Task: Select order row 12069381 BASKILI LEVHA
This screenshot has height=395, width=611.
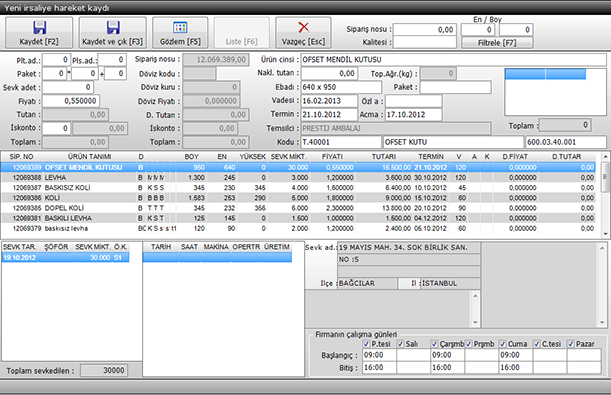Action: [298, 218]
